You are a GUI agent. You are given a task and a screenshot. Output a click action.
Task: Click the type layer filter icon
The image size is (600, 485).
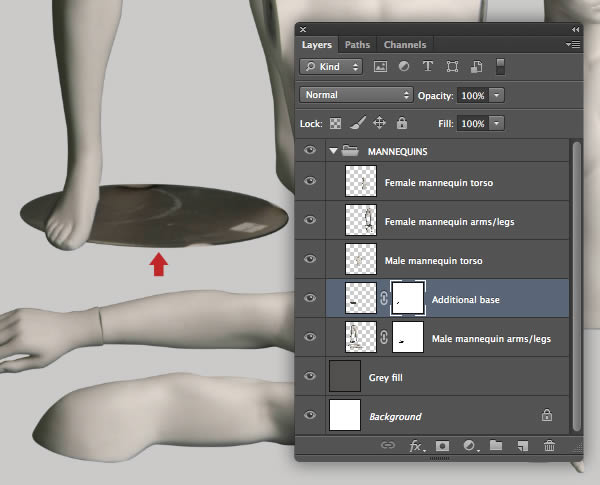tap(428, 67)
